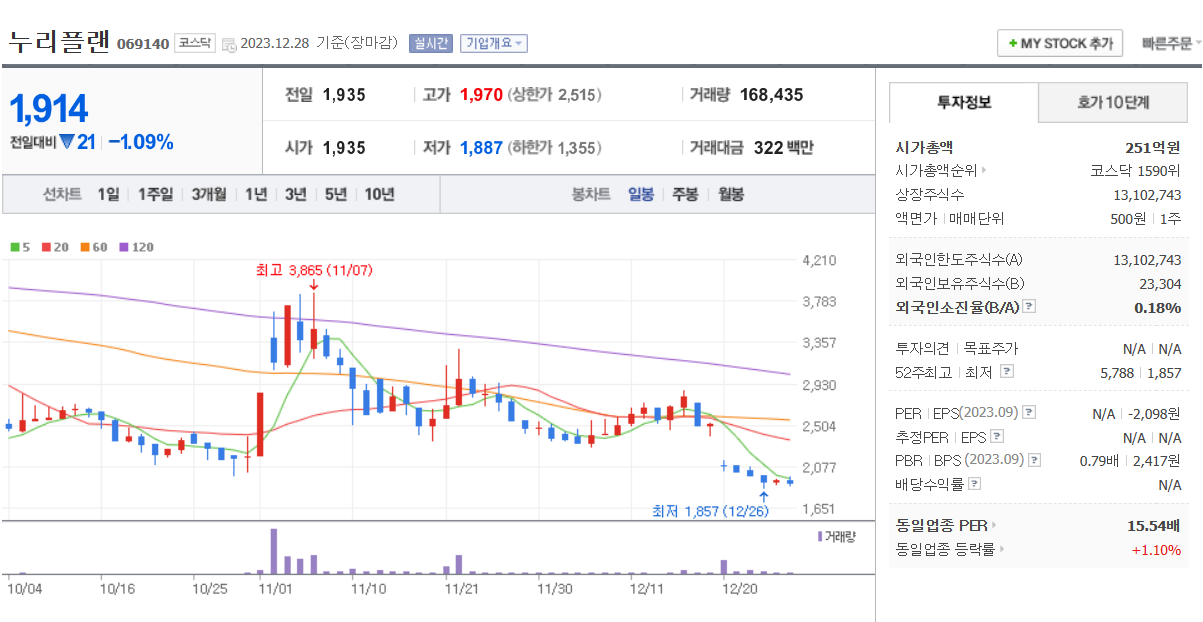Select the 10년 line chart period
1203x622 pixels.
379,194
